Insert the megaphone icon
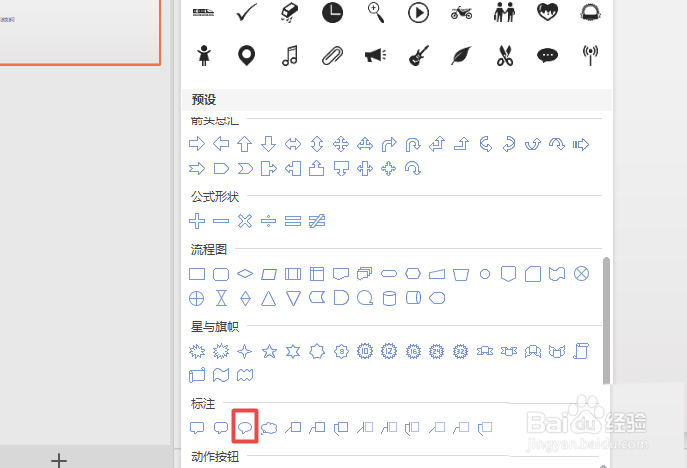 [x=375, y=56]
